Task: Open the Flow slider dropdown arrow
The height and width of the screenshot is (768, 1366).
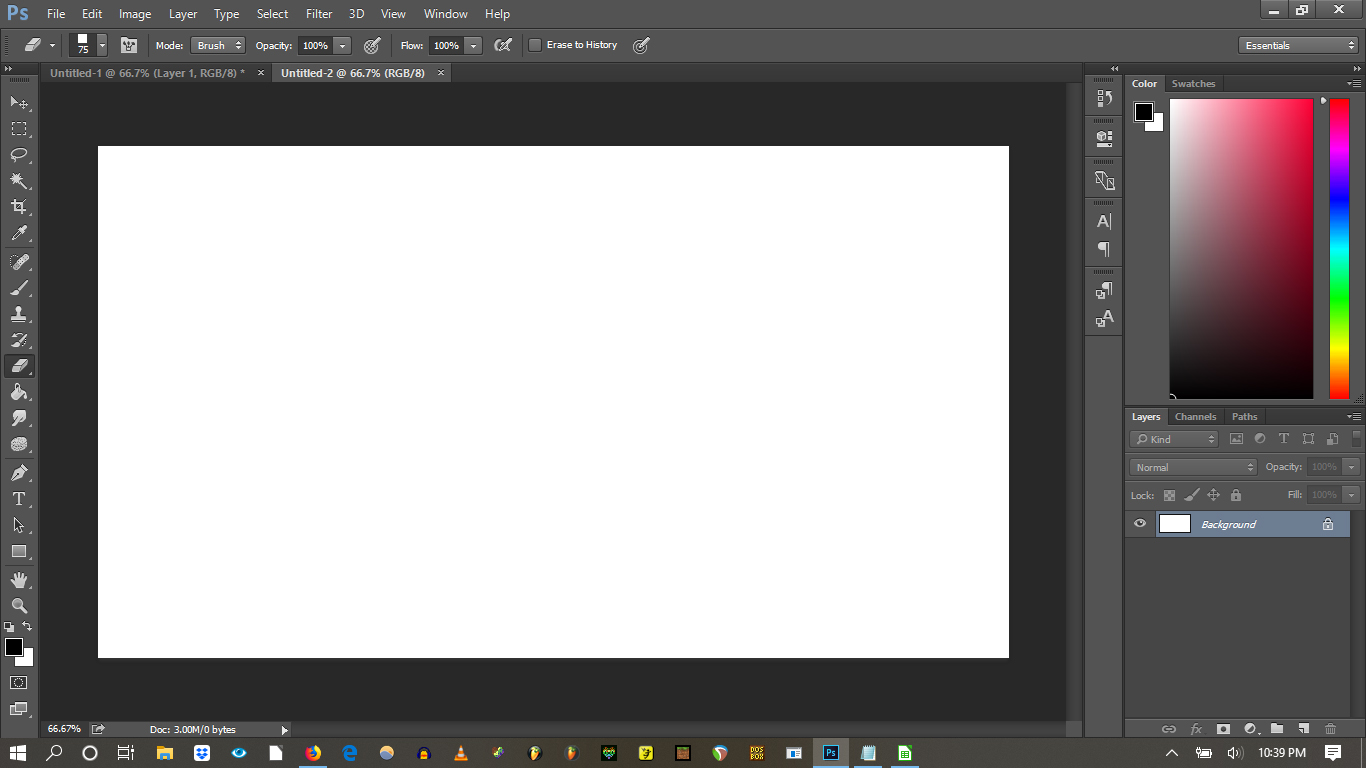Action: pos(473,45)
